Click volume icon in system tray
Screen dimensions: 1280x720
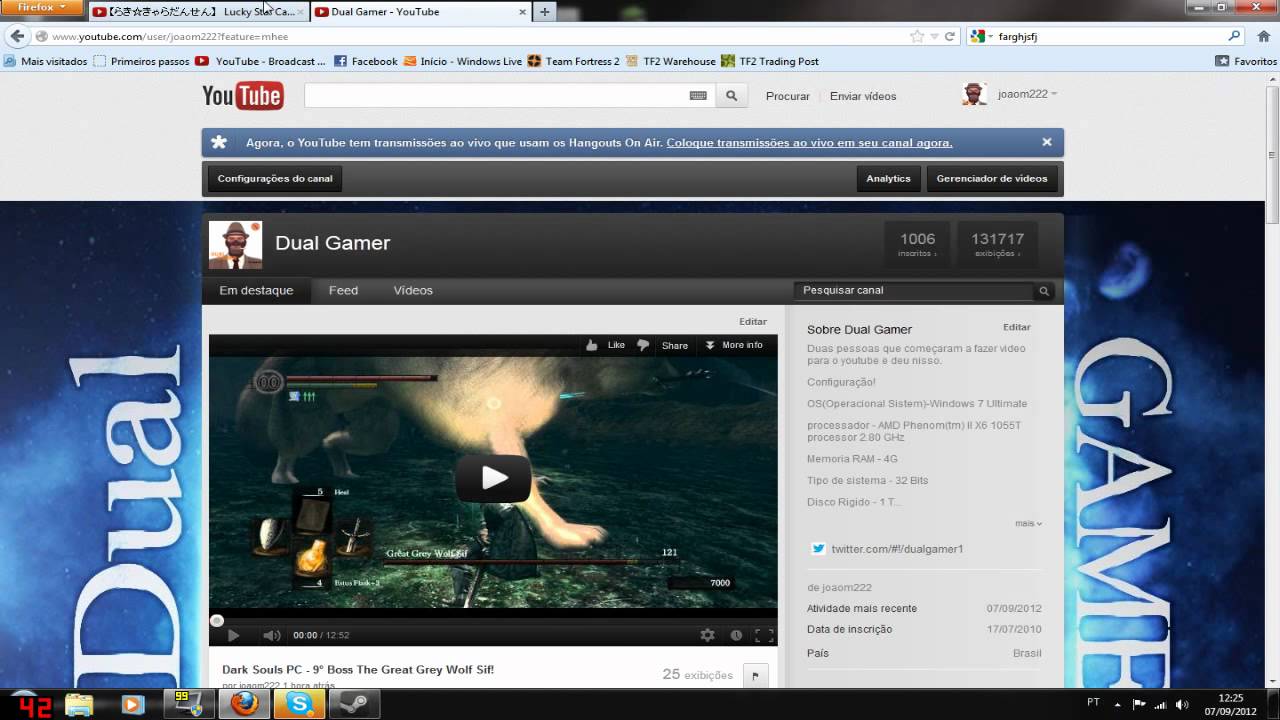(1182, 704)
